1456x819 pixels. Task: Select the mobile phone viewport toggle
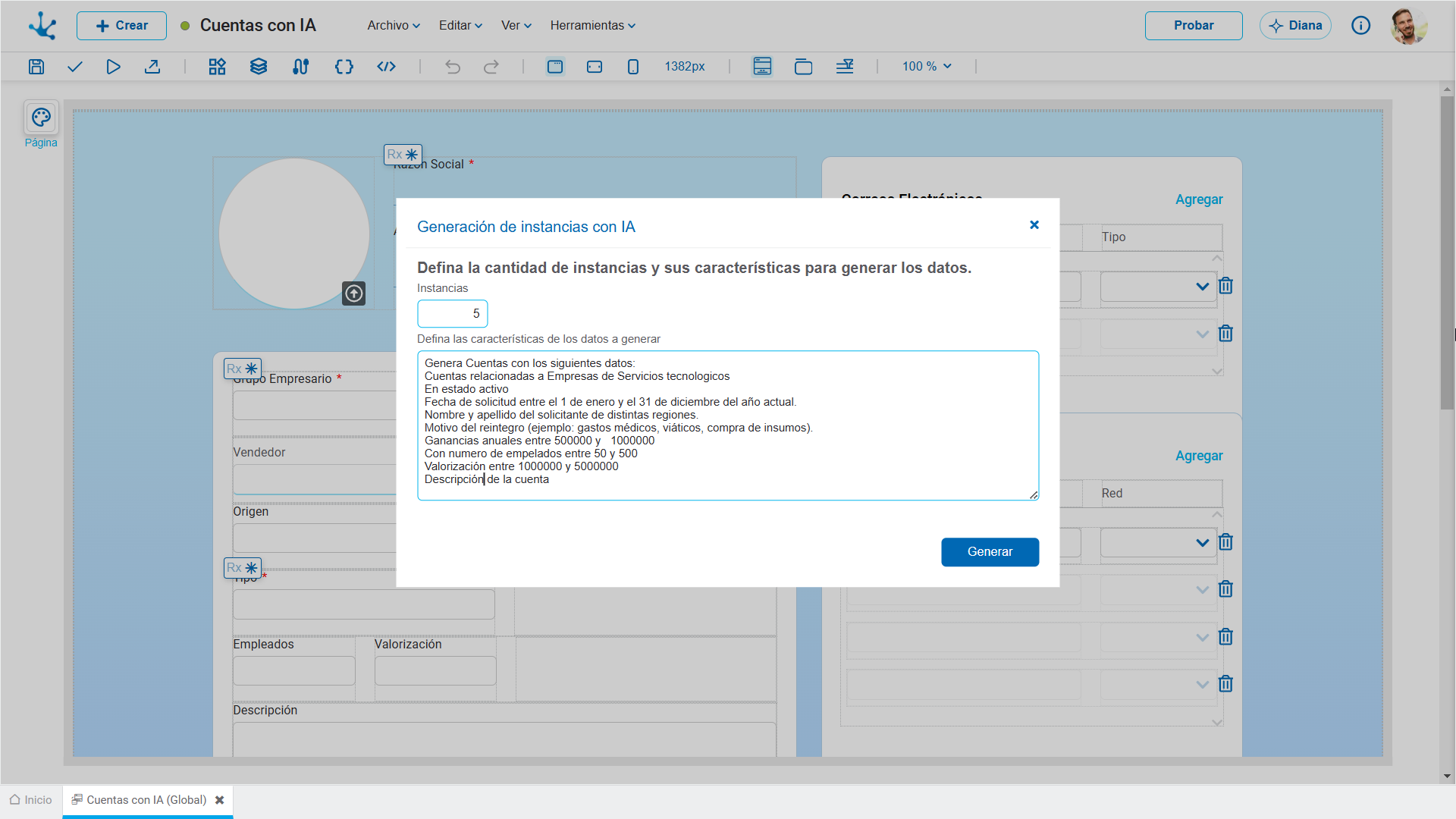(x=633, y=67)
